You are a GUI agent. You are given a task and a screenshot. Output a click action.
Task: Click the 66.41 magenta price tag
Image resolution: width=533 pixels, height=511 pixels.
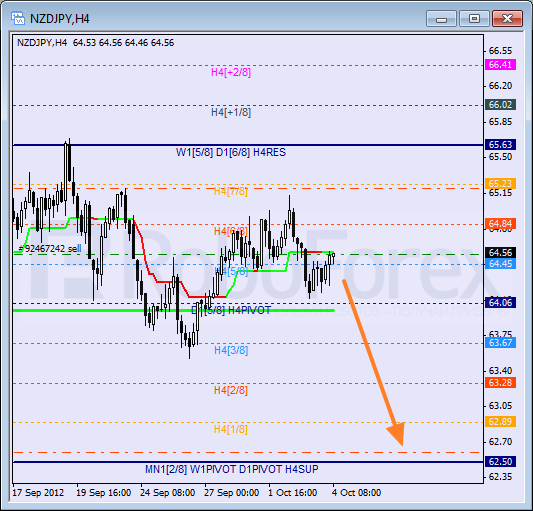500,64
